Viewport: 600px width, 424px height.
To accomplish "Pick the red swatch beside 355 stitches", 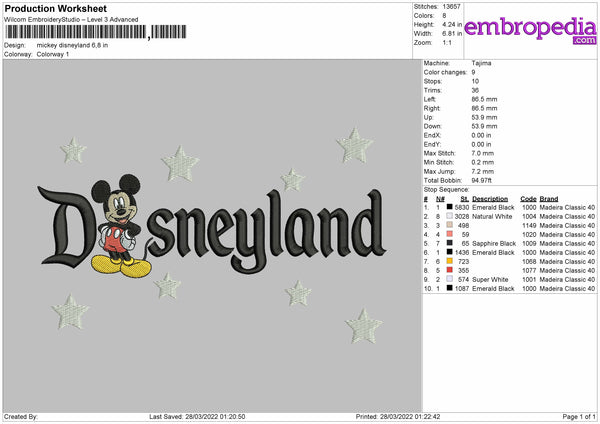I will [x=450, y=270].
